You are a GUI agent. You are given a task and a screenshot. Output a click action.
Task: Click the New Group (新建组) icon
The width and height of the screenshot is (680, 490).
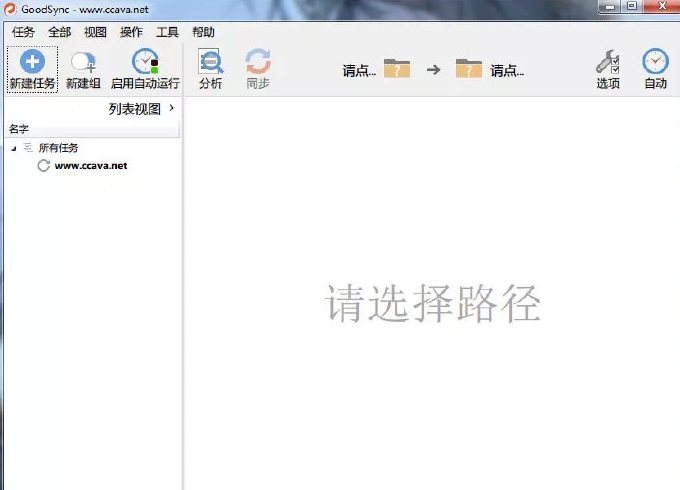(x=83, y=62)
